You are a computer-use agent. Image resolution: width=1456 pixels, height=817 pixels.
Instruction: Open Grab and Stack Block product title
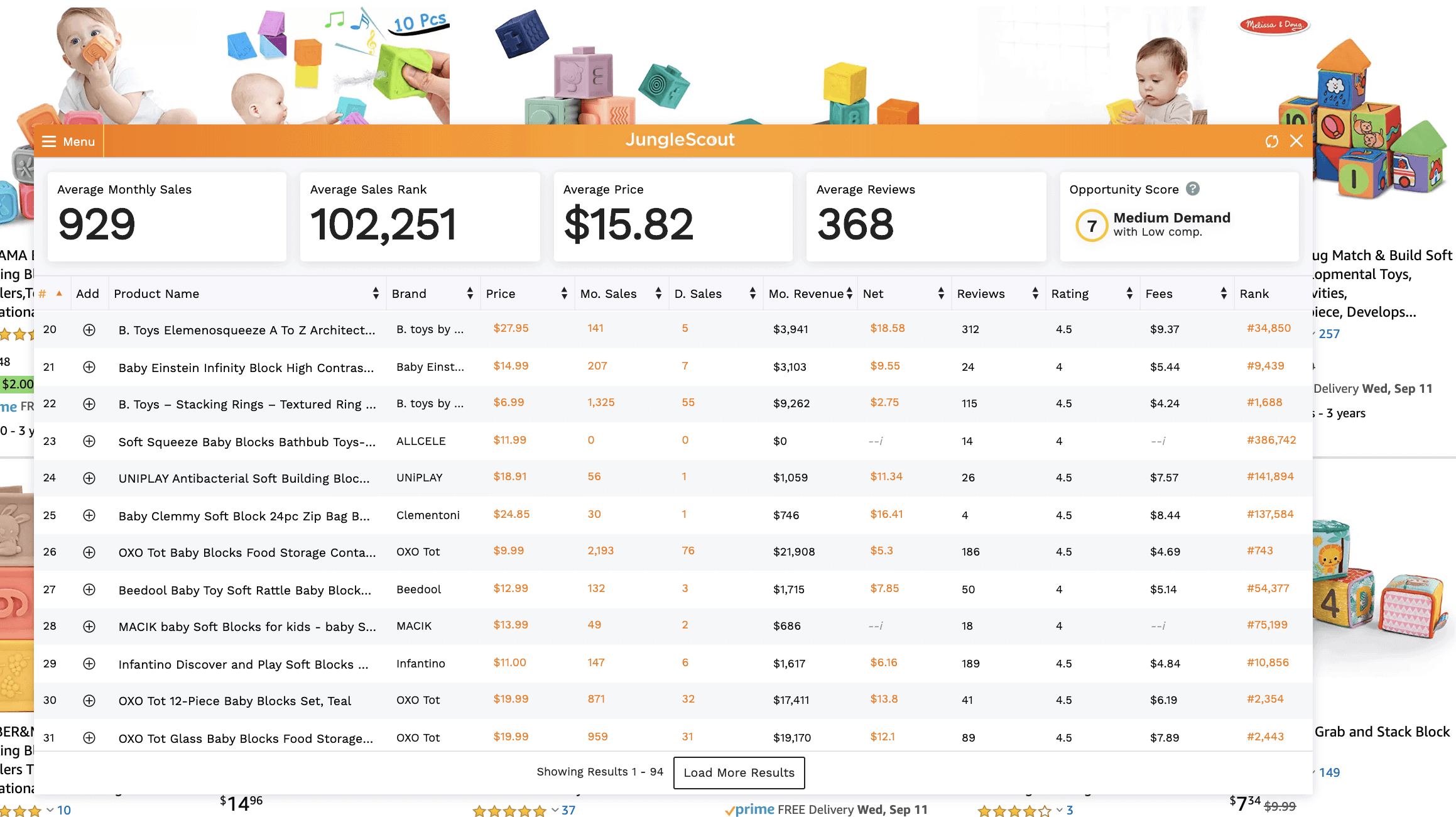click(1382, 732)
